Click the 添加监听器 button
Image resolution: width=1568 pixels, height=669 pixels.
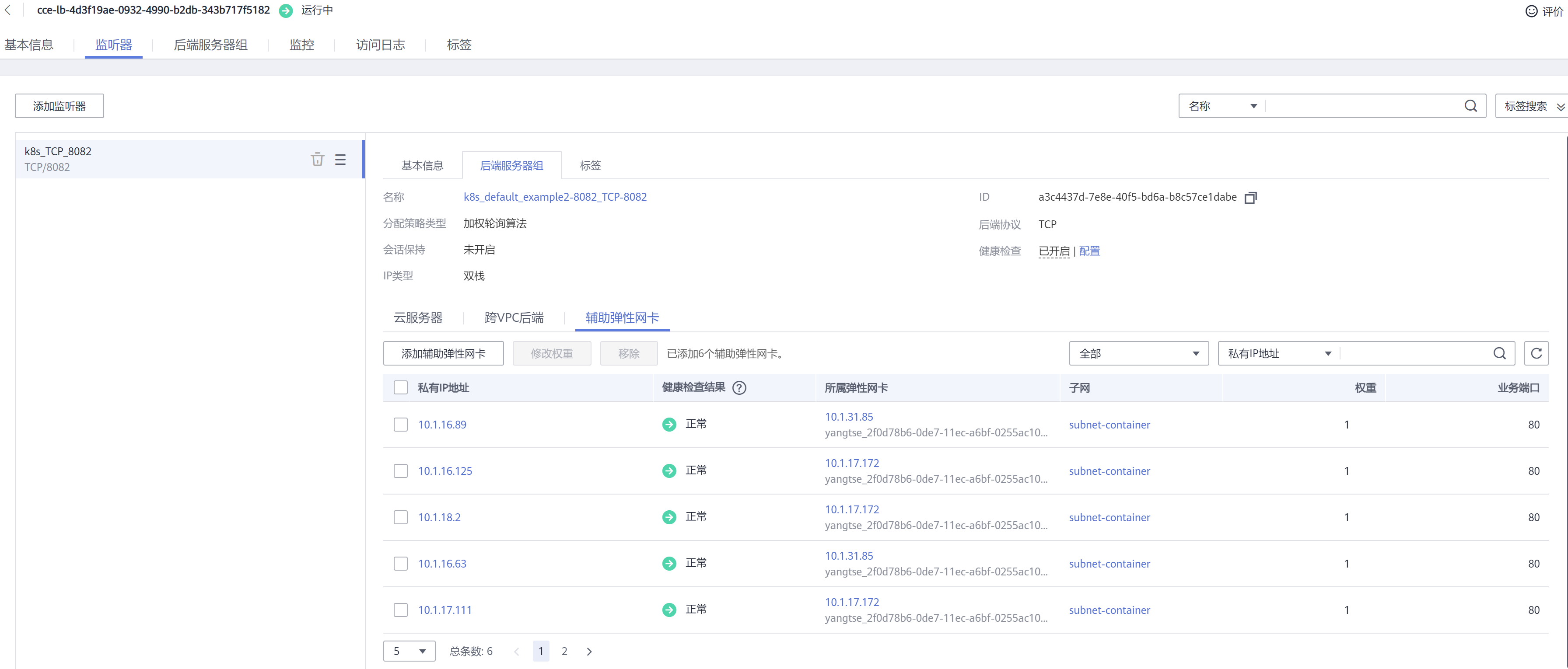59,106
